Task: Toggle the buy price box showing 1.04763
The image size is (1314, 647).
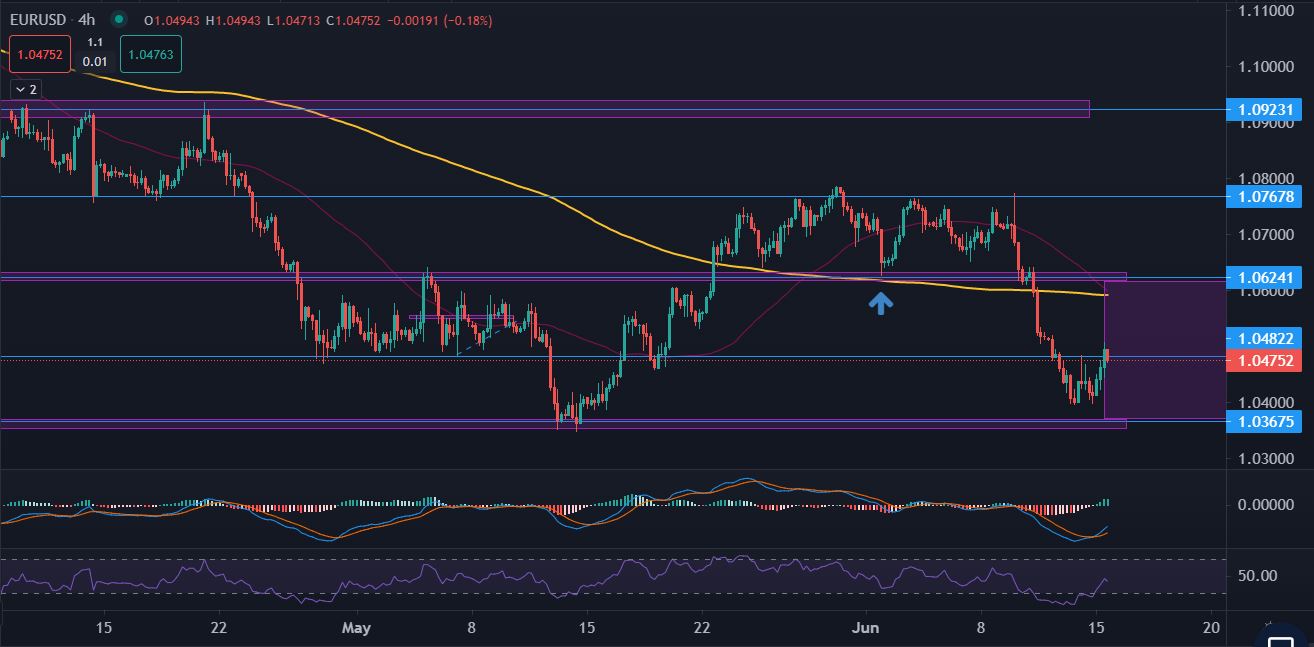Action: pos(150,52)
